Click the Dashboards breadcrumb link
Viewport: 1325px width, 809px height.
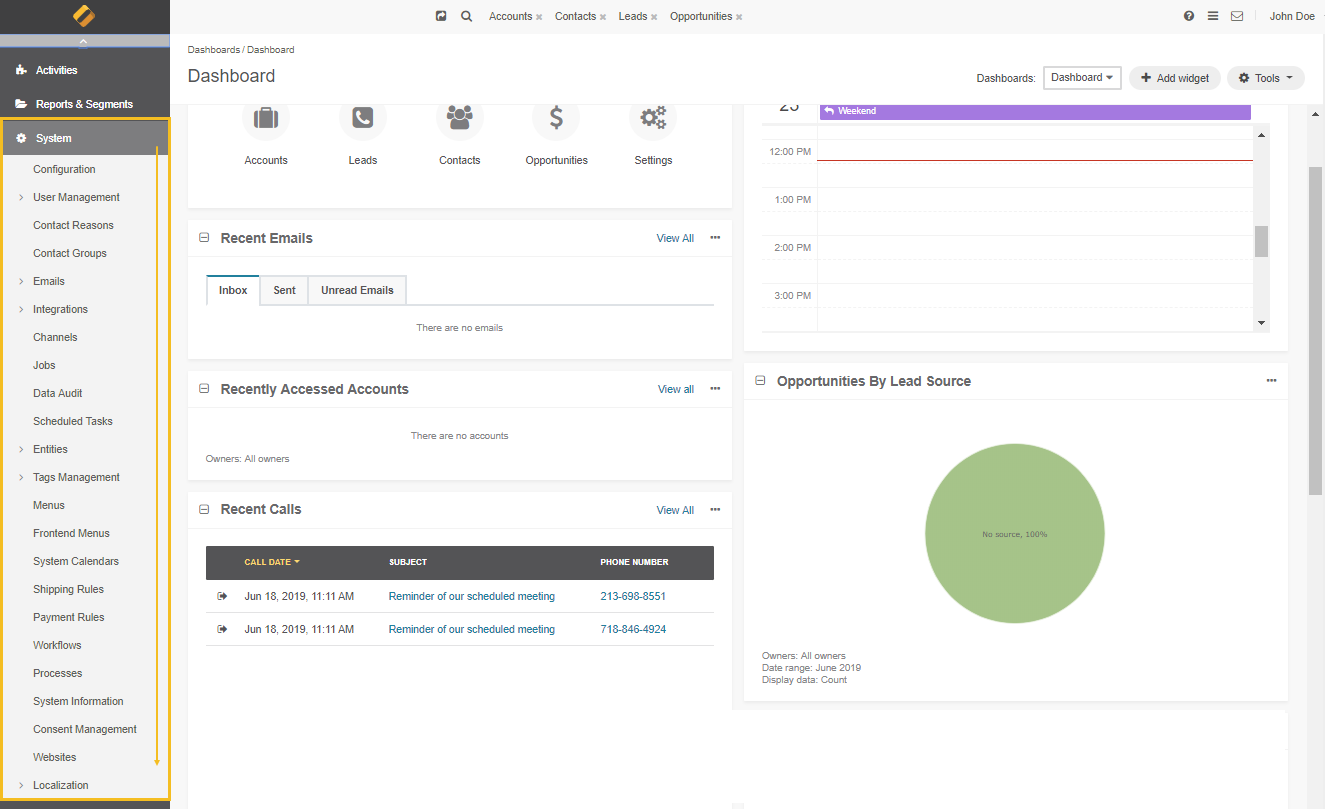[214, 49]
